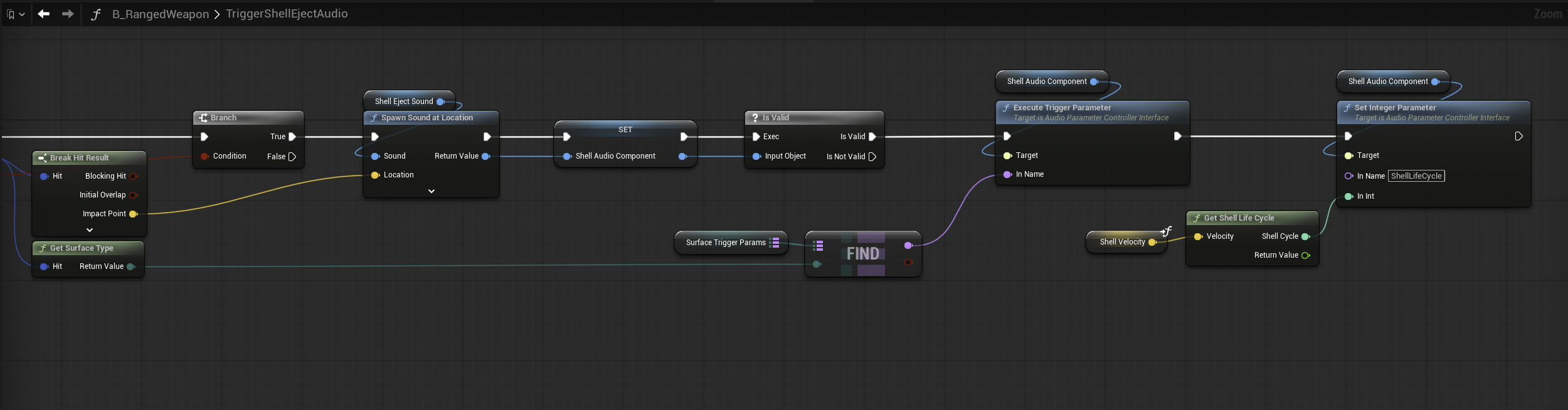Select TriggerShellEjectAudio breadcrumb
The image size is (1568, 410).
click(287, 14)
